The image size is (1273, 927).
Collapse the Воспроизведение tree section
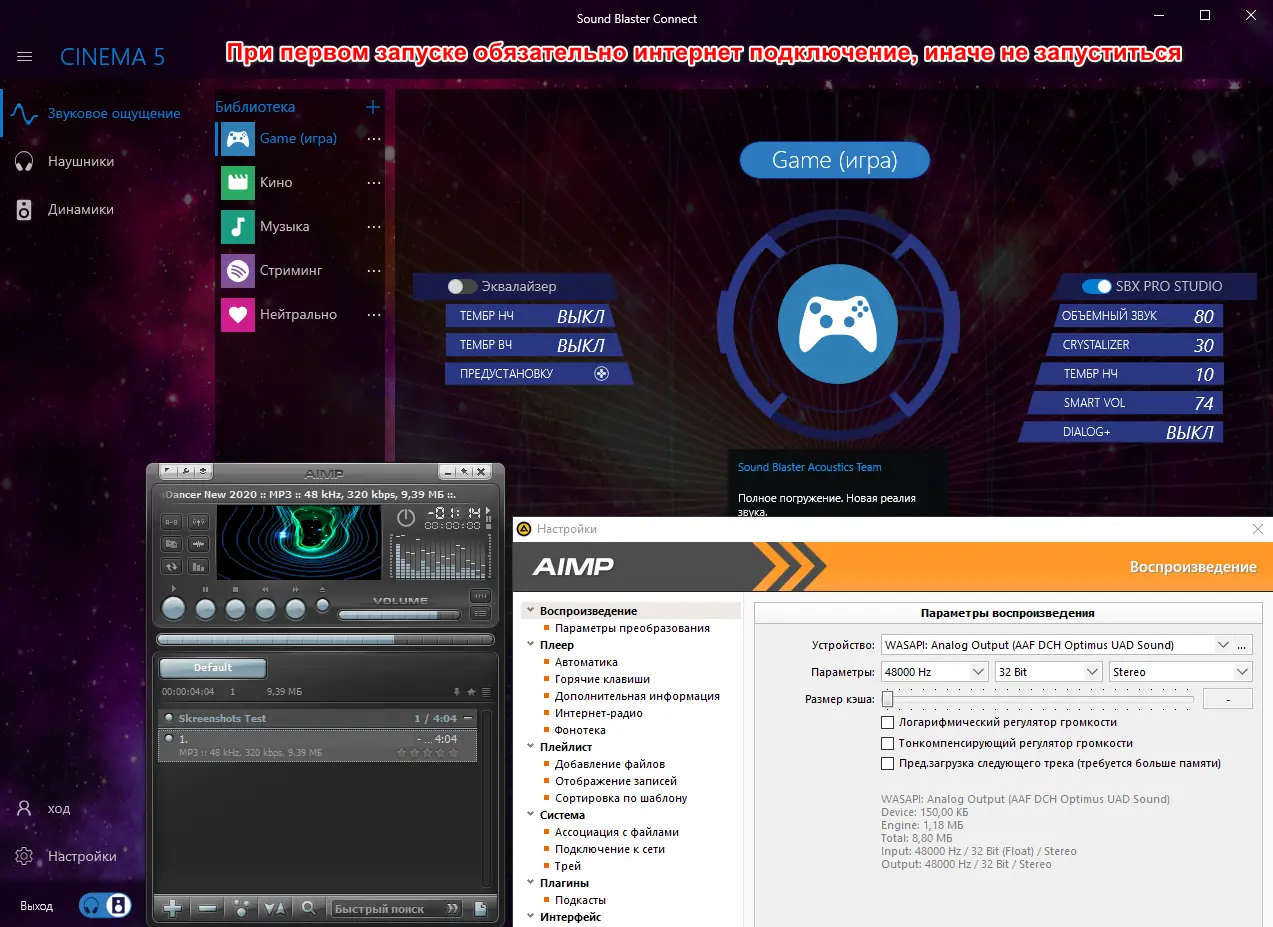click(x=529, y=611)
